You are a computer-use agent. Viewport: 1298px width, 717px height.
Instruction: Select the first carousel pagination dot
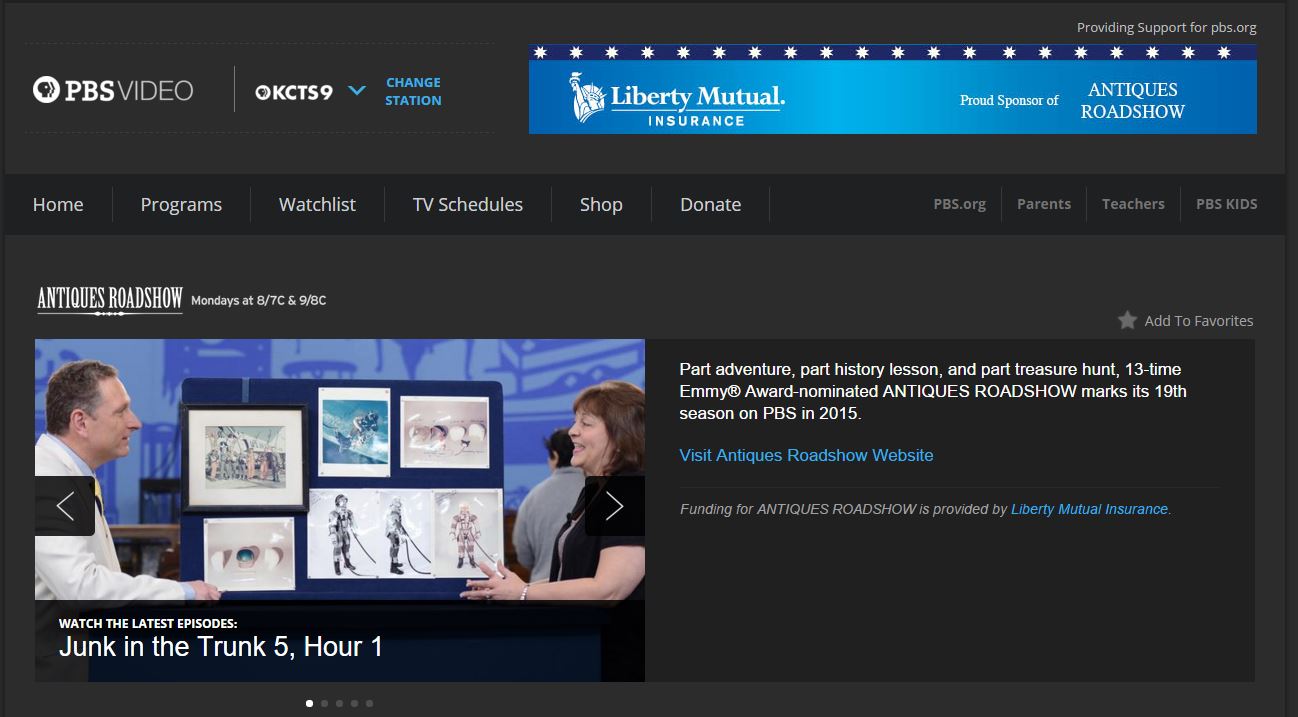tap(309, 703)
